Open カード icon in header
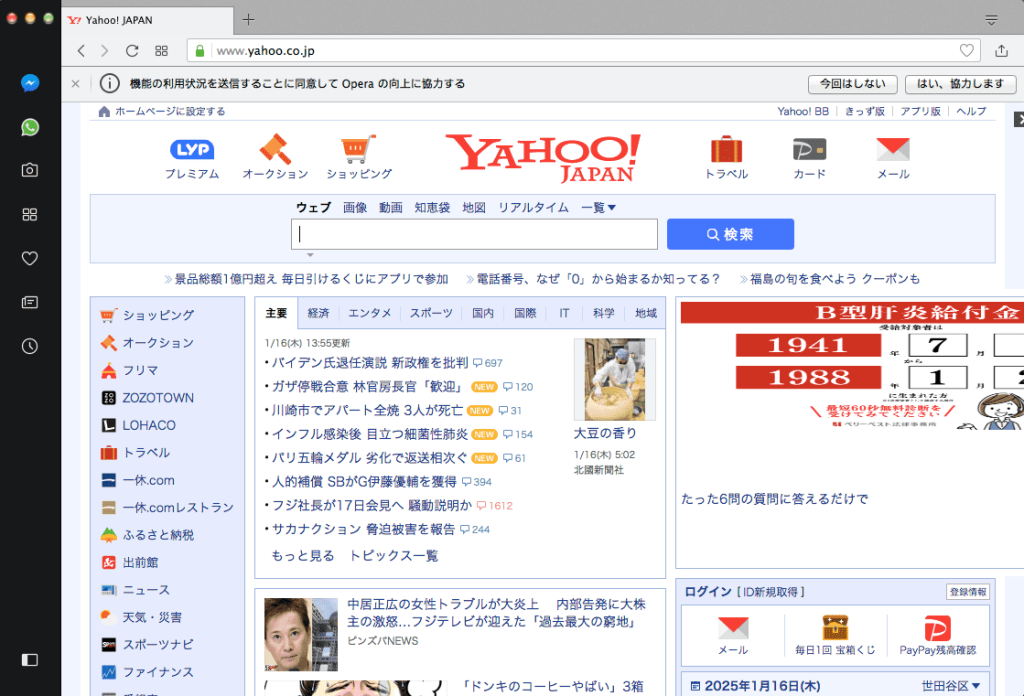The height and width of the screenshot is (696, 1024). click(809, 157)
